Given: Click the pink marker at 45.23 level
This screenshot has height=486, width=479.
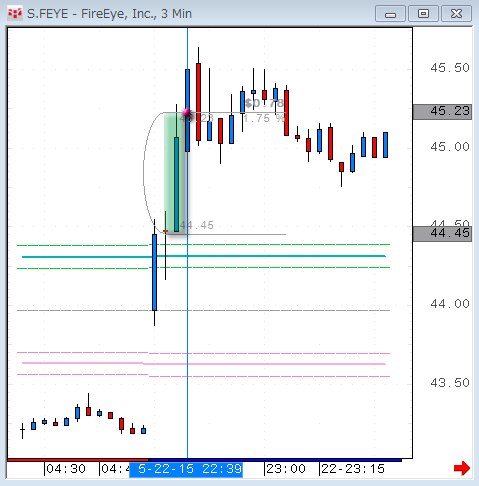Looking at the screenshot, I should coord(186,113).
